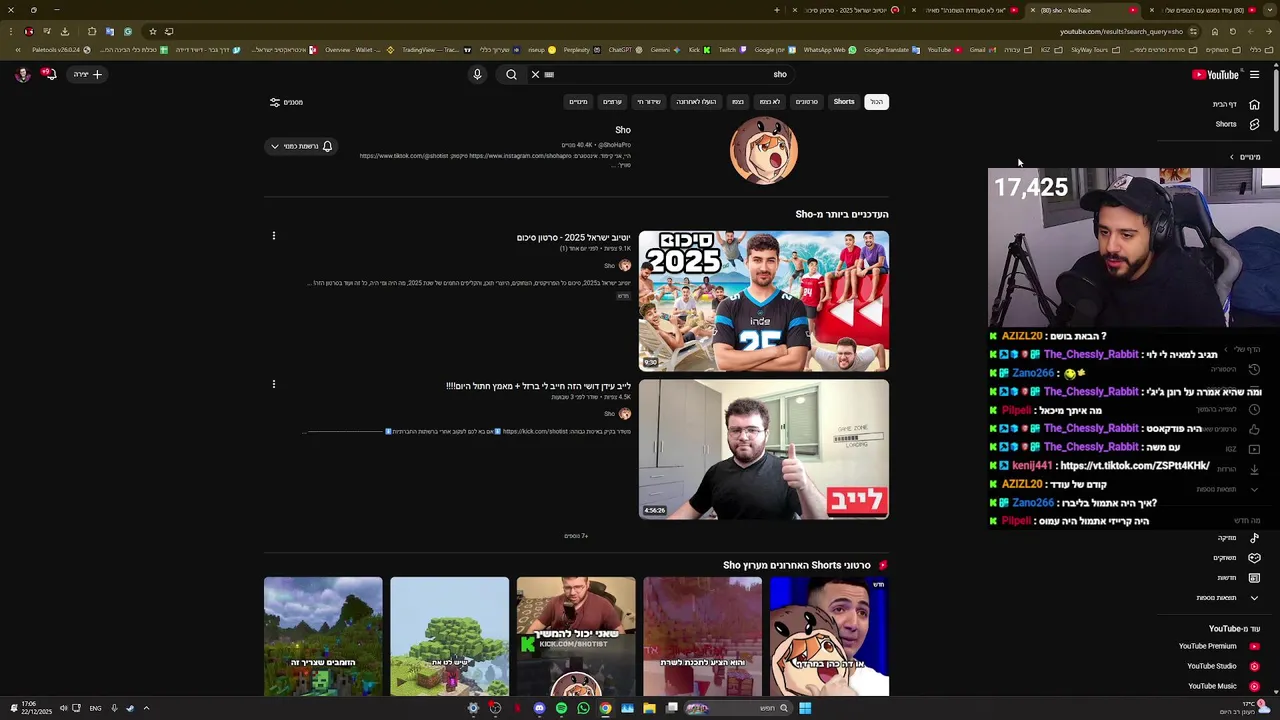Open the hamburger guide menu

[x=1254, y=75]
